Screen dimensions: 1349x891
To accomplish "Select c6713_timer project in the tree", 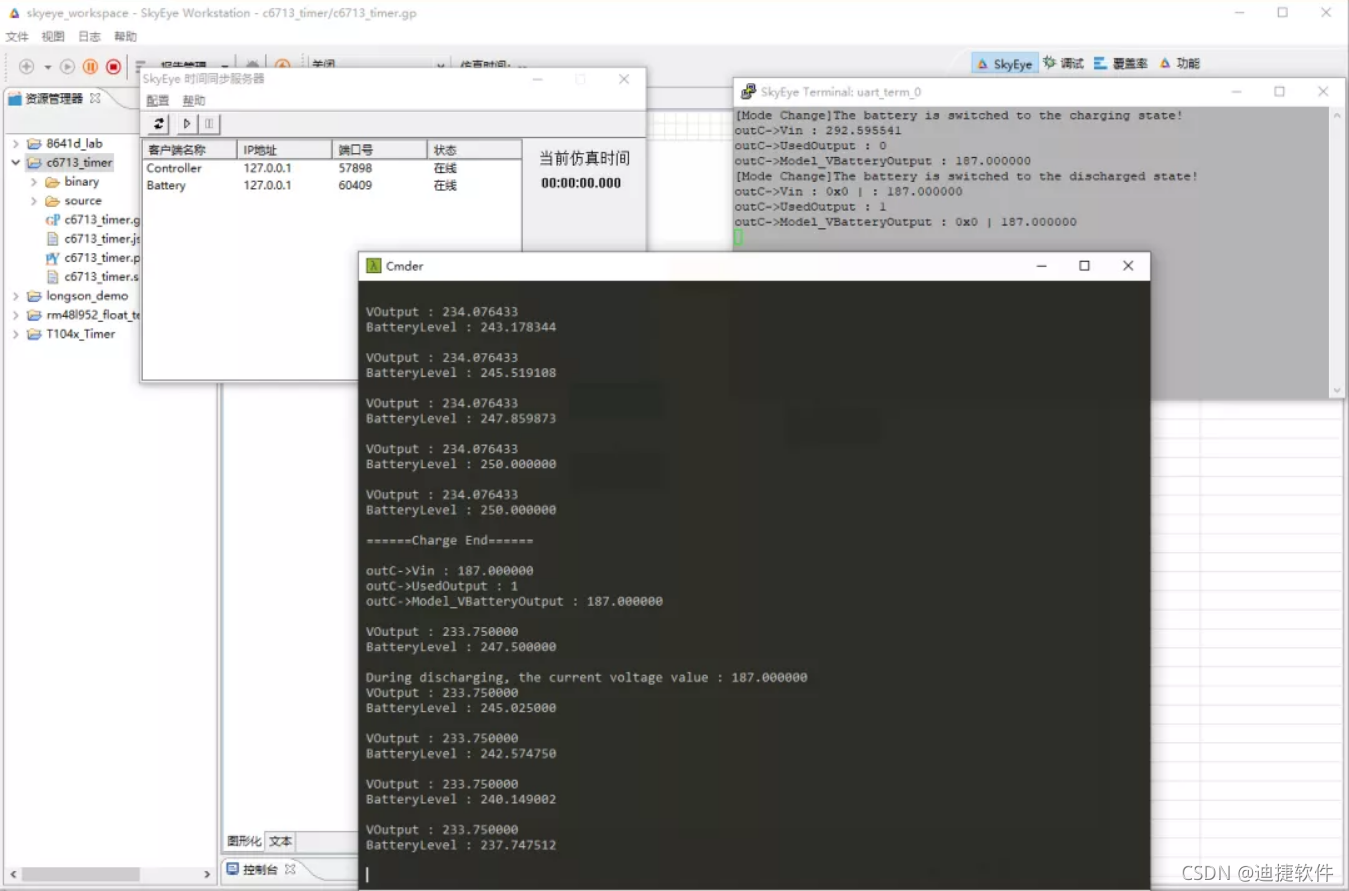I will click(70, 163).
